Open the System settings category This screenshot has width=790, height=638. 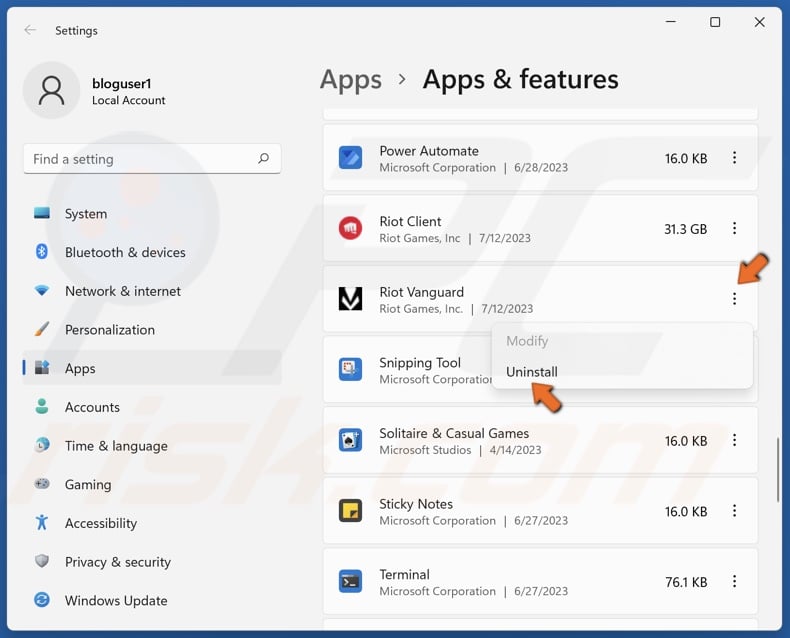pyautogui.click(x=86, y=214)
